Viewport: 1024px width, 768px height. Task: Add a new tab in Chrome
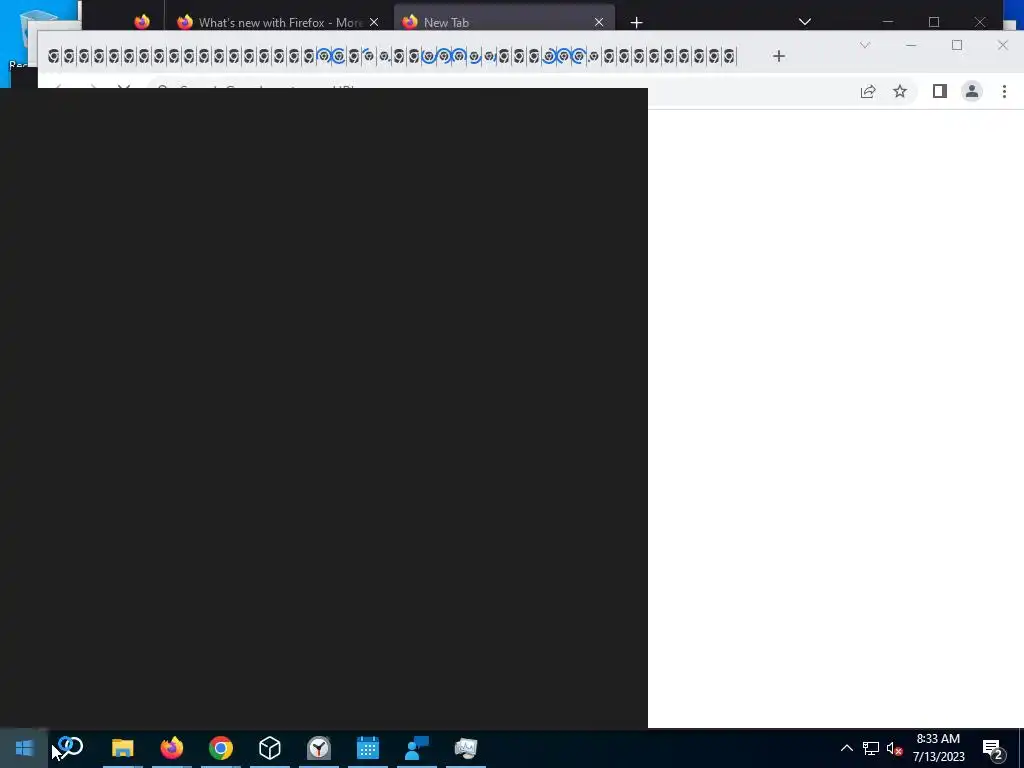coord(778,56)
